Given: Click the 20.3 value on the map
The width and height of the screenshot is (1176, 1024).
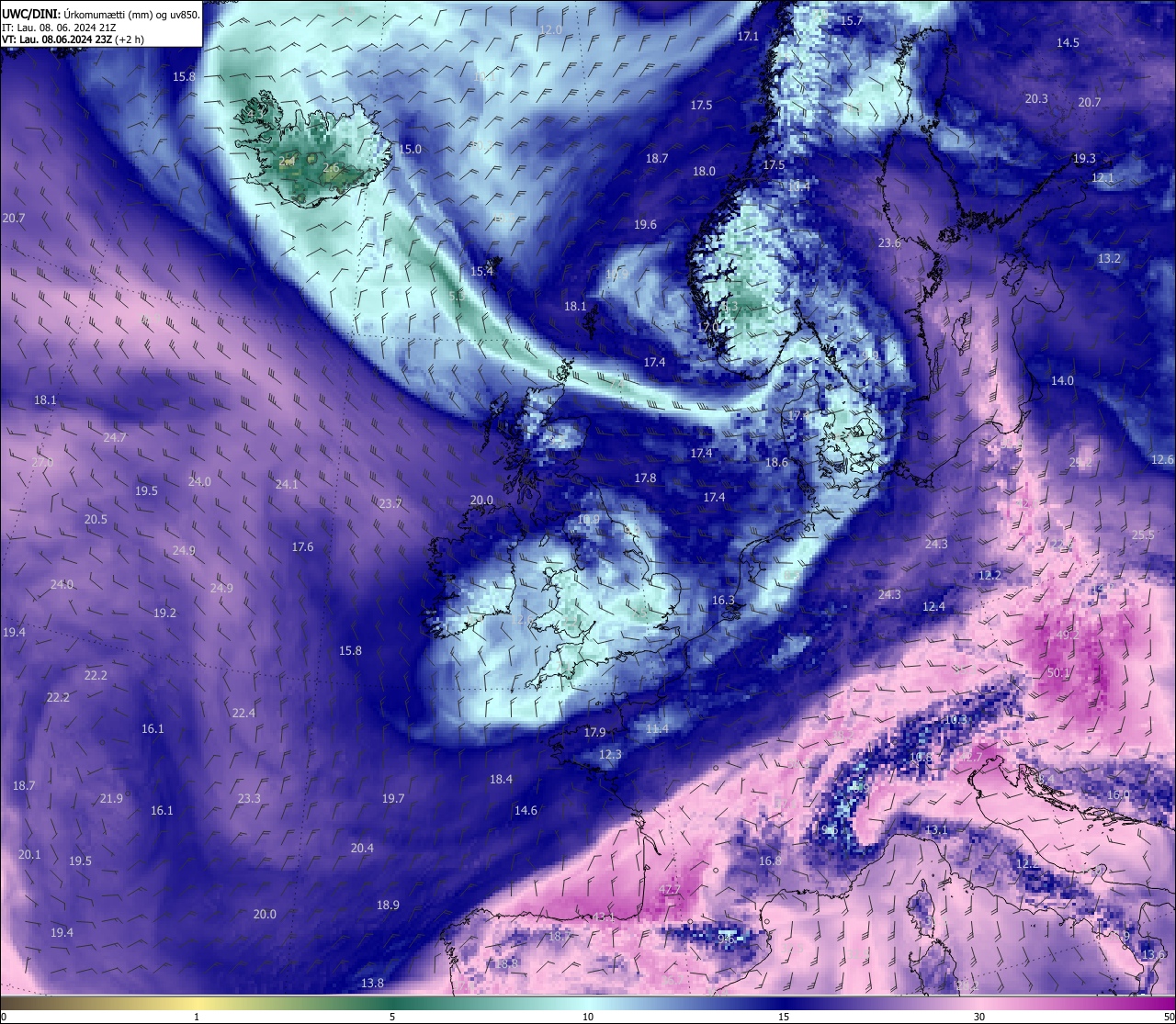Looking at the screenshot, I should [1036, 98].
